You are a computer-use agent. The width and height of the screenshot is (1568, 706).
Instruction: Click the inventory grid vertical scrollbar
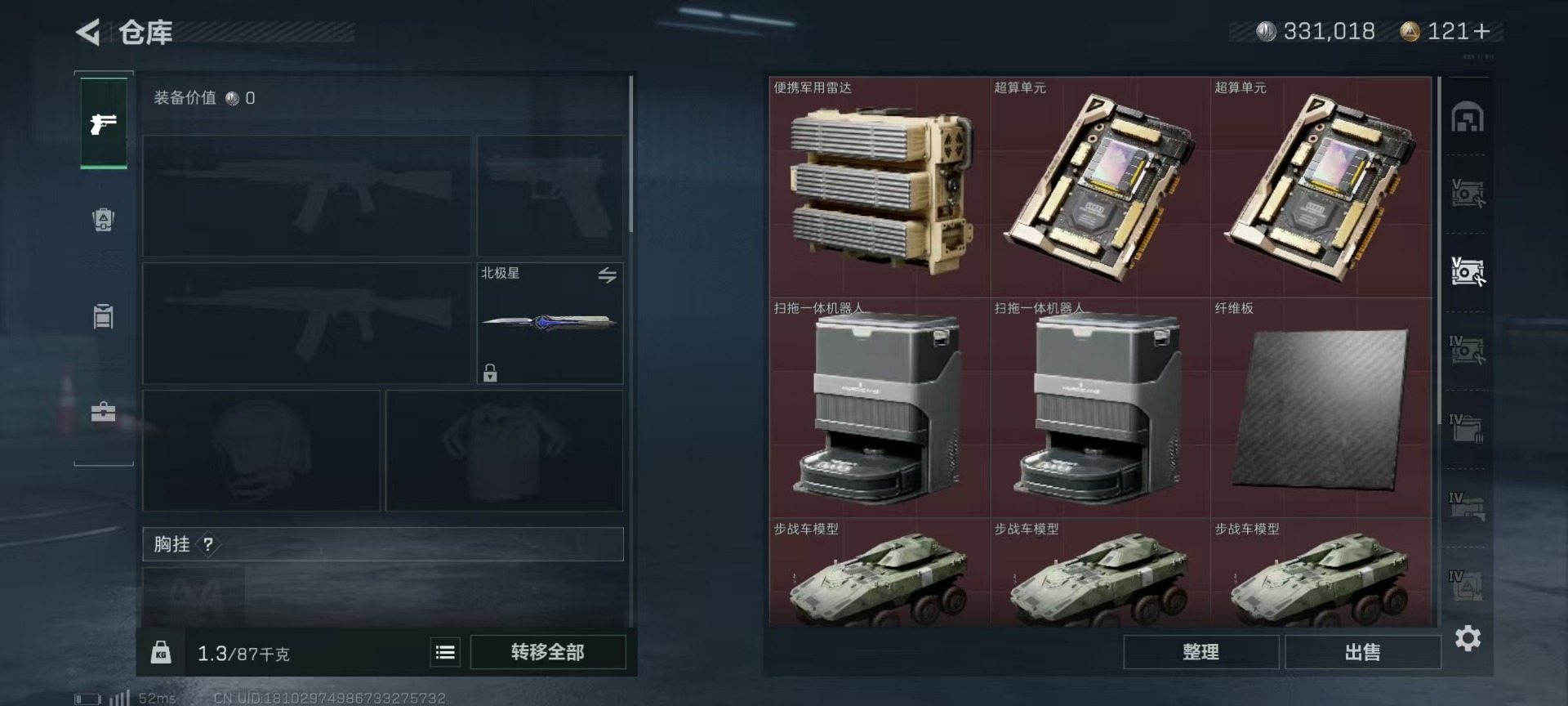coord(1439,250)
